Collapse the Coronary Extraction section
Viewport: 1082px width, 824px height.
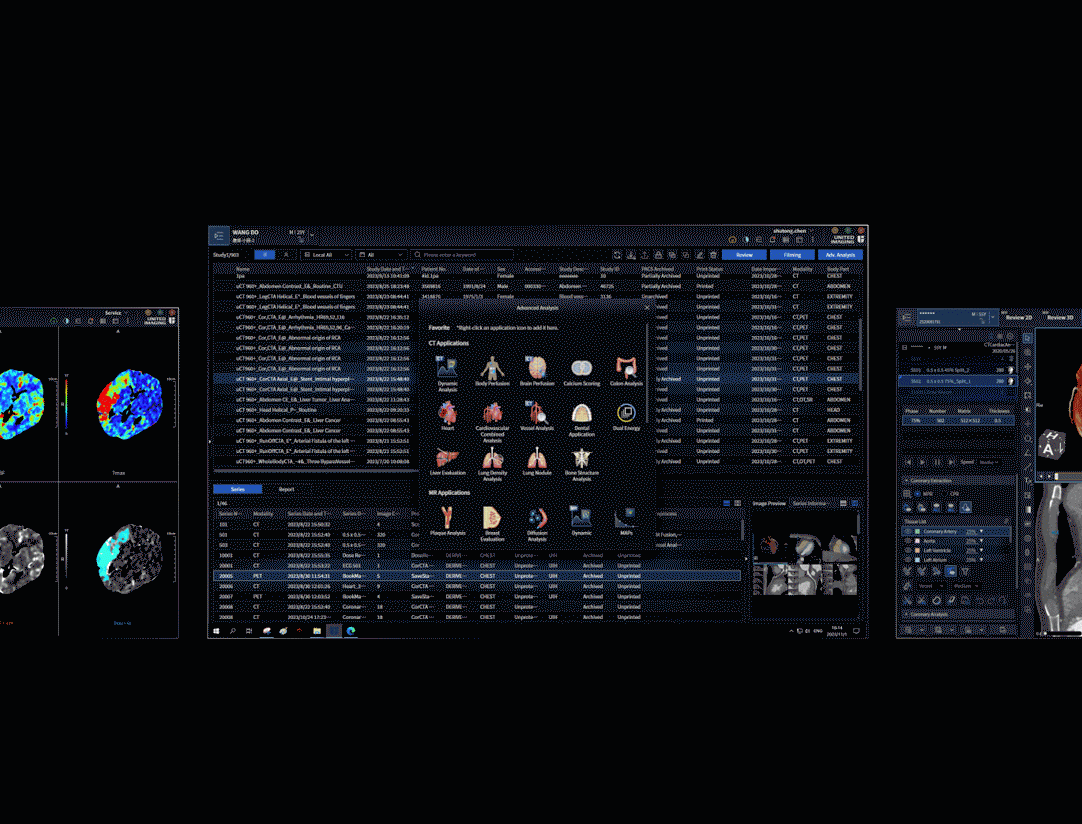pyautogui.click(x=906, y=480)
